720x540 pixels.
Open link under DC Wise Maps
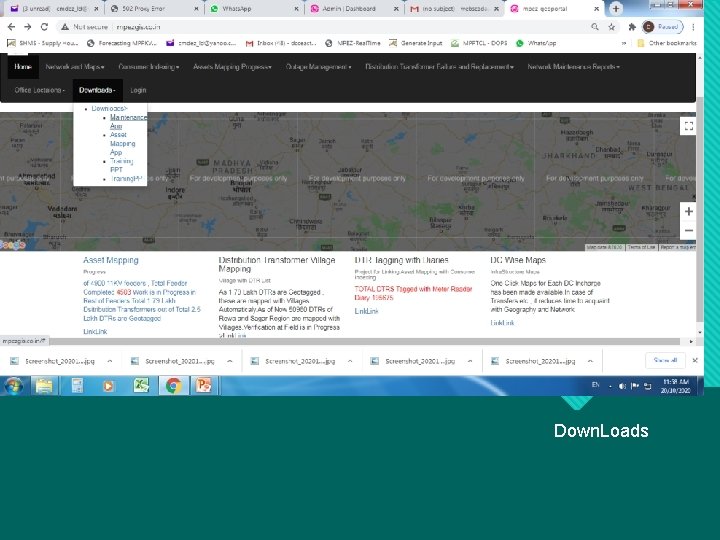pos(502,323)
